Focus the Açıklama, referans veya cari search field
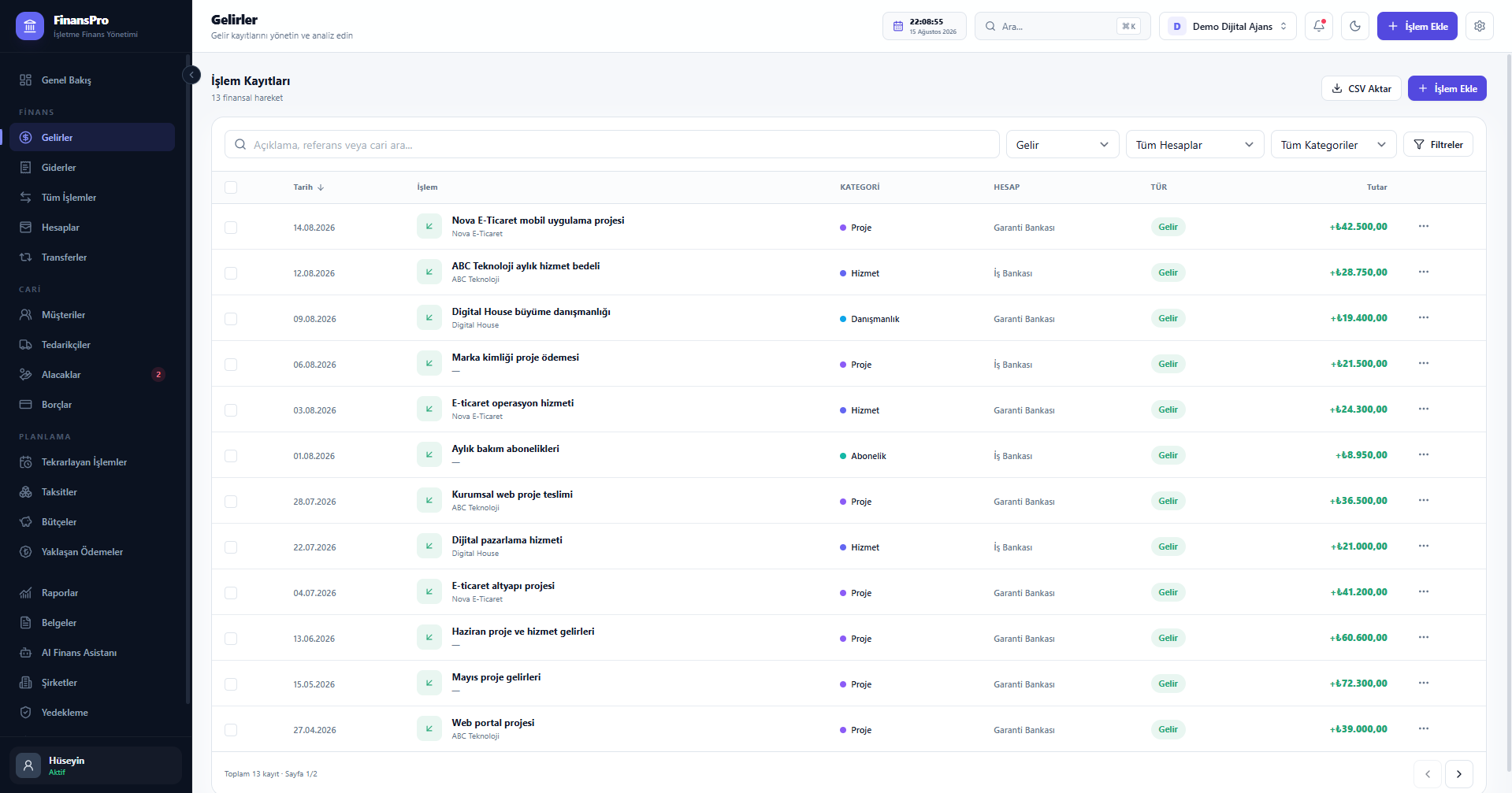Screen dimensions: 1512x793 point(612,145)
